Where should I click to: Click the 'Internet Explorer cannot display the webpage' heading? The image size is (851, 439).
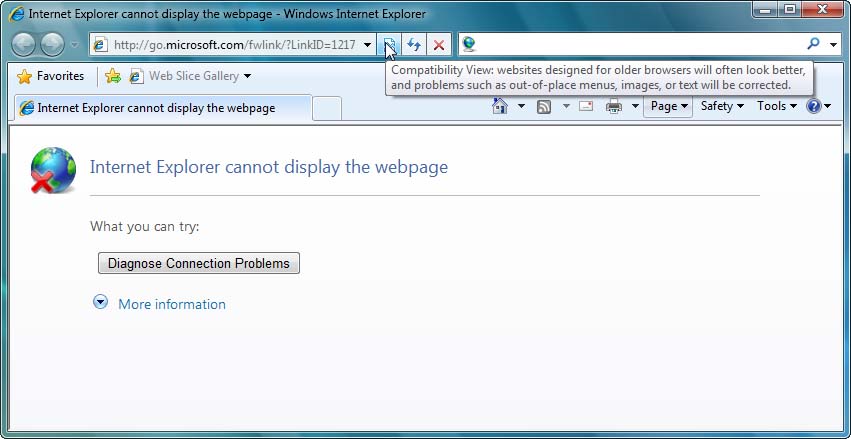coord(269,167)
